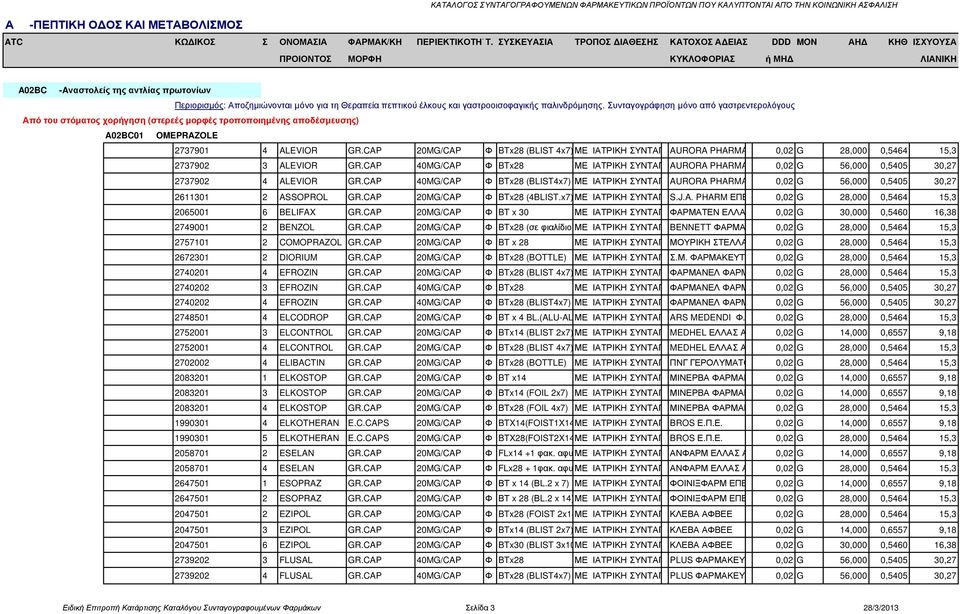Click code '2611301' in the table

192,197
